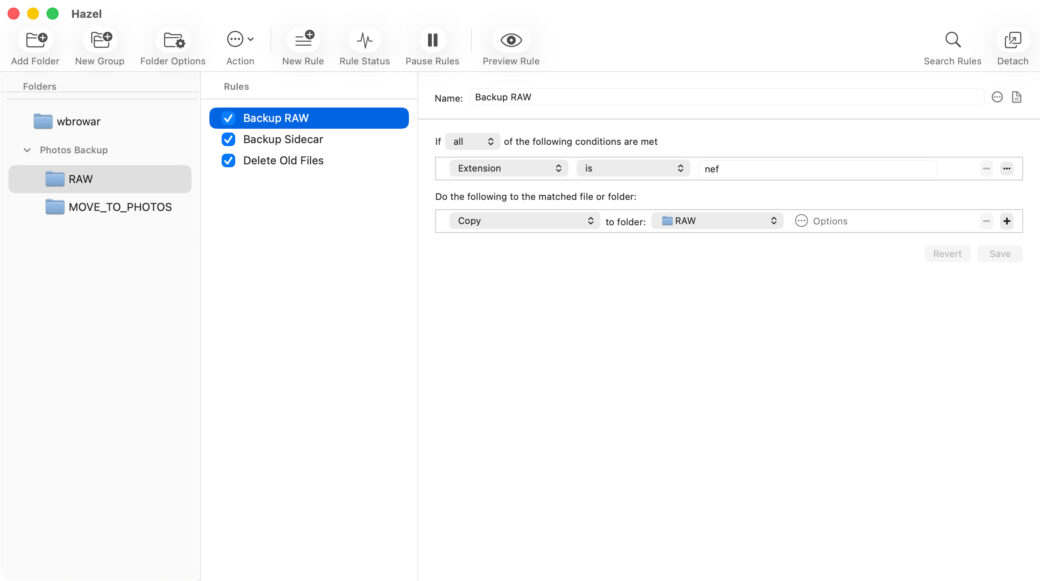Viewport: 1040px width, 581px height.
Task: Click the Folders column header
Action: [x=40, y=86]
